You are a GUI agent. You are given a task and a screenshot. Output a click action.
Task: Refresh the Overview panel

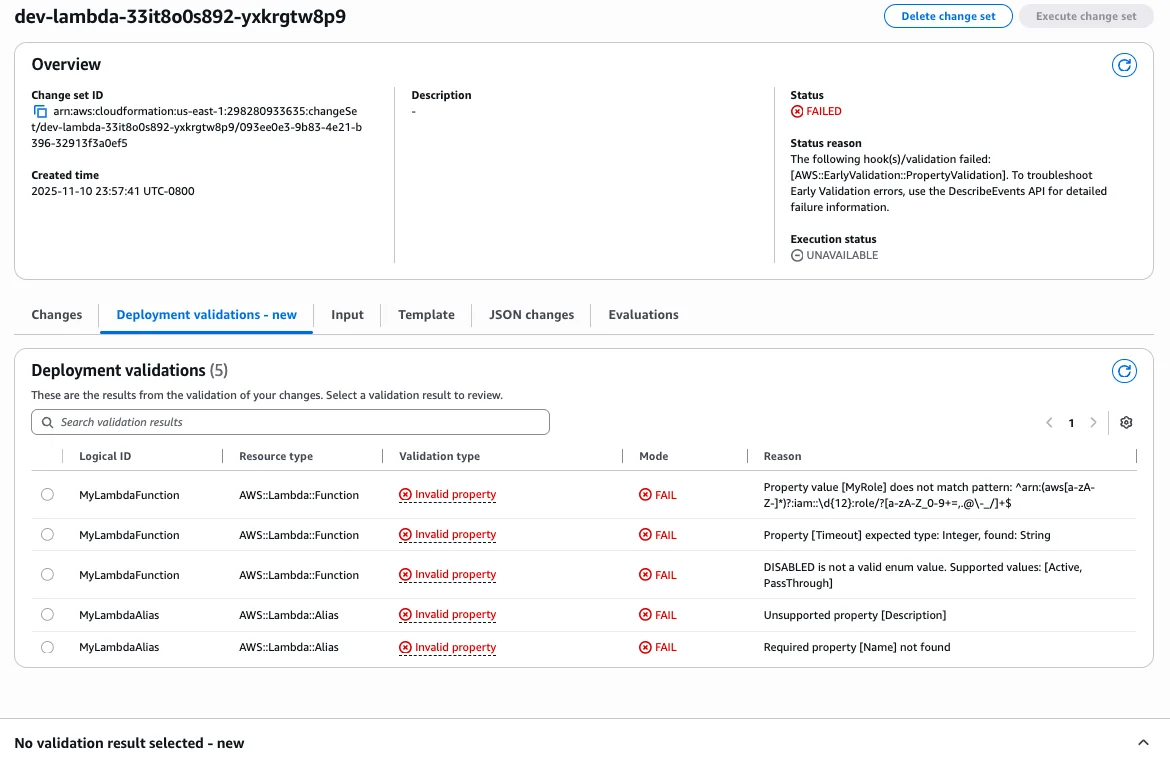point(1124,65)
